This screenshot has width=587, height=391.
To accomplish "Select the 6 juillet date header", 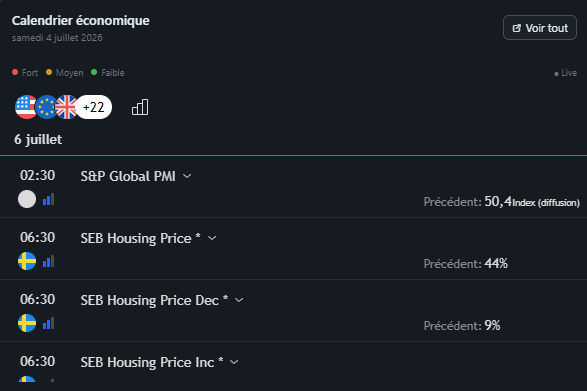I will pos(38,139).
